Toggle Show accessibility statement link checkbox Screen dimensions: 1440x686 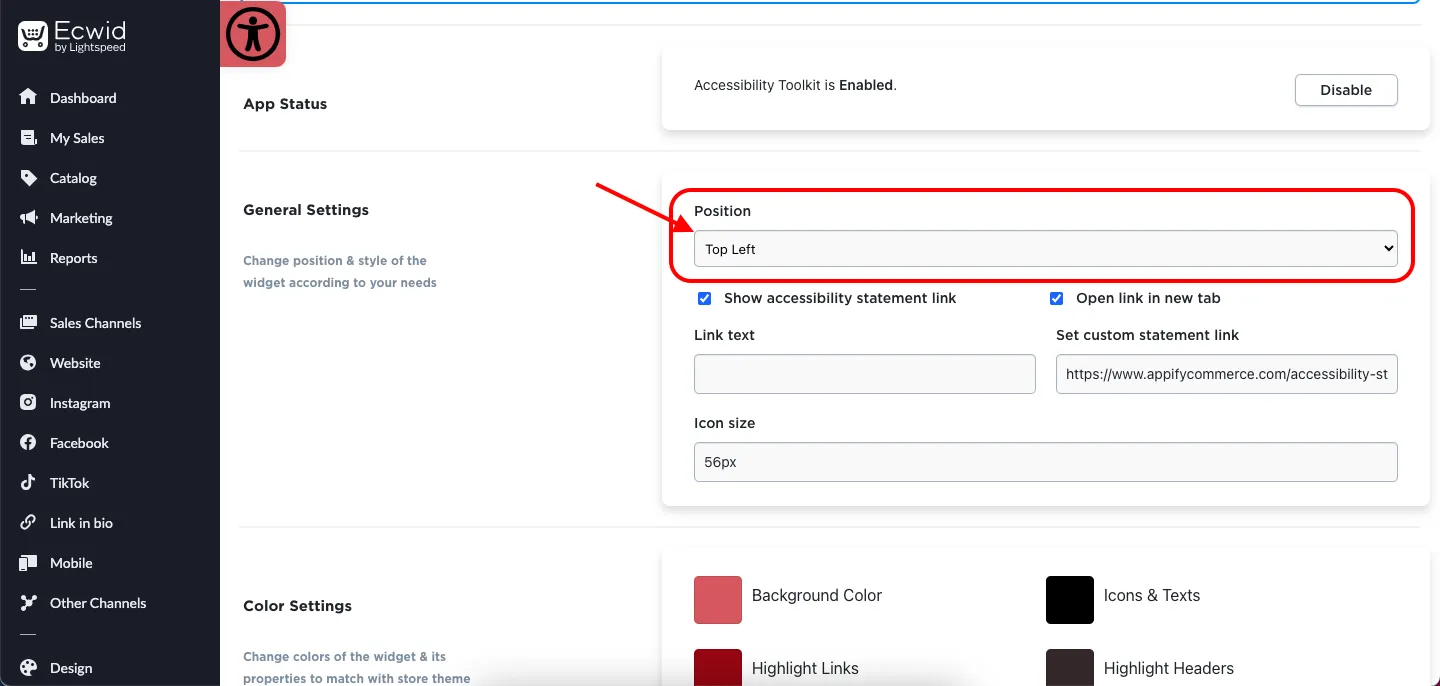pyautogui.click(x=704, y=298)
